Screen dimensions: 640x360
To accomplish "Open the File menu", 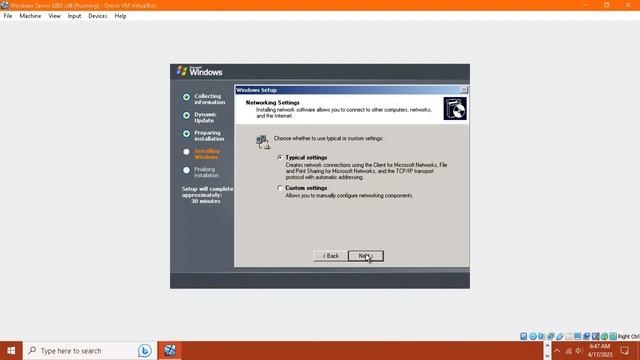I will point(8,16).
